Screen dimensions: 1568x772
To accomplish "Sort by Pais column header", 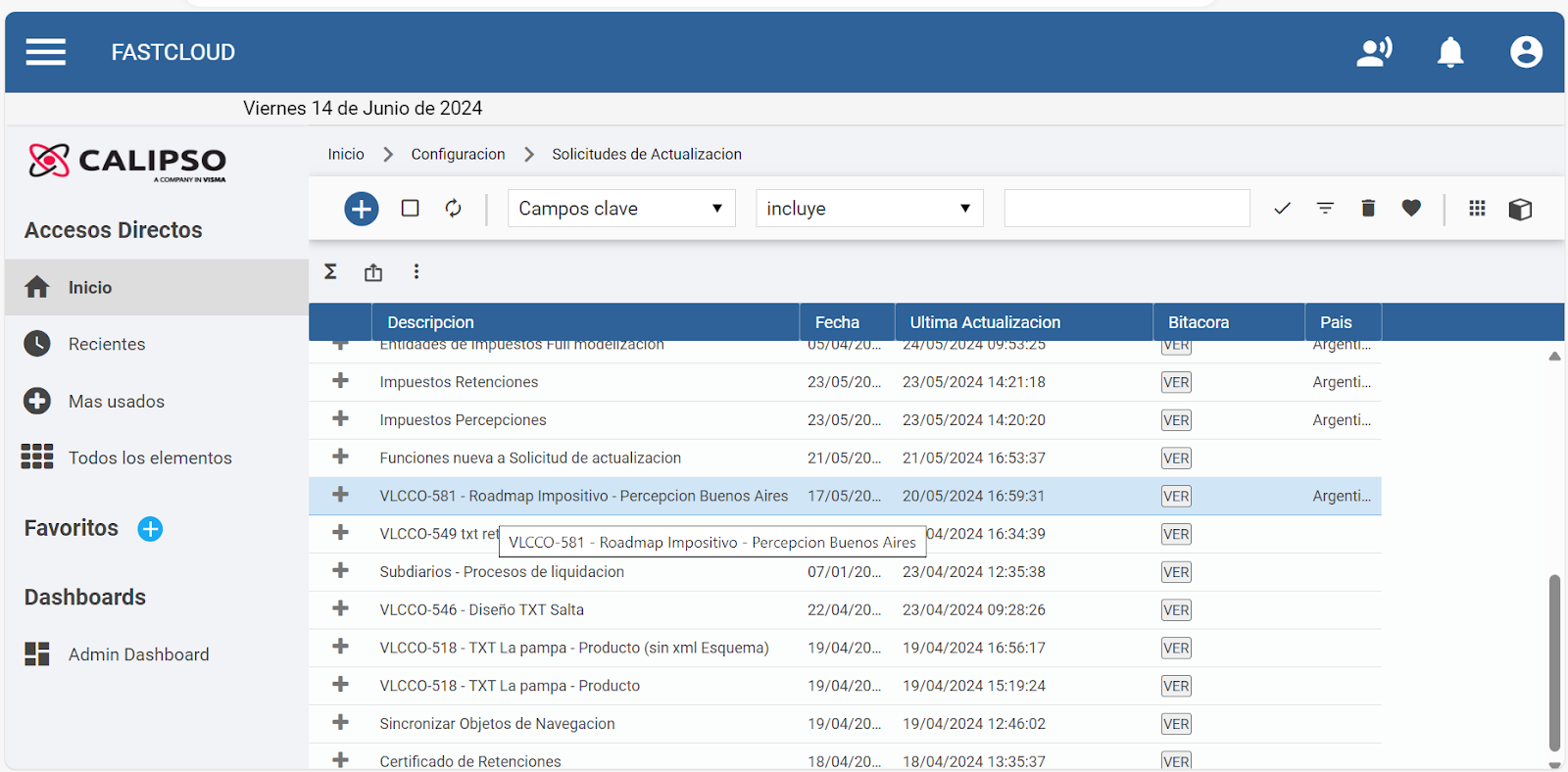I will (x=1343, y=322).
